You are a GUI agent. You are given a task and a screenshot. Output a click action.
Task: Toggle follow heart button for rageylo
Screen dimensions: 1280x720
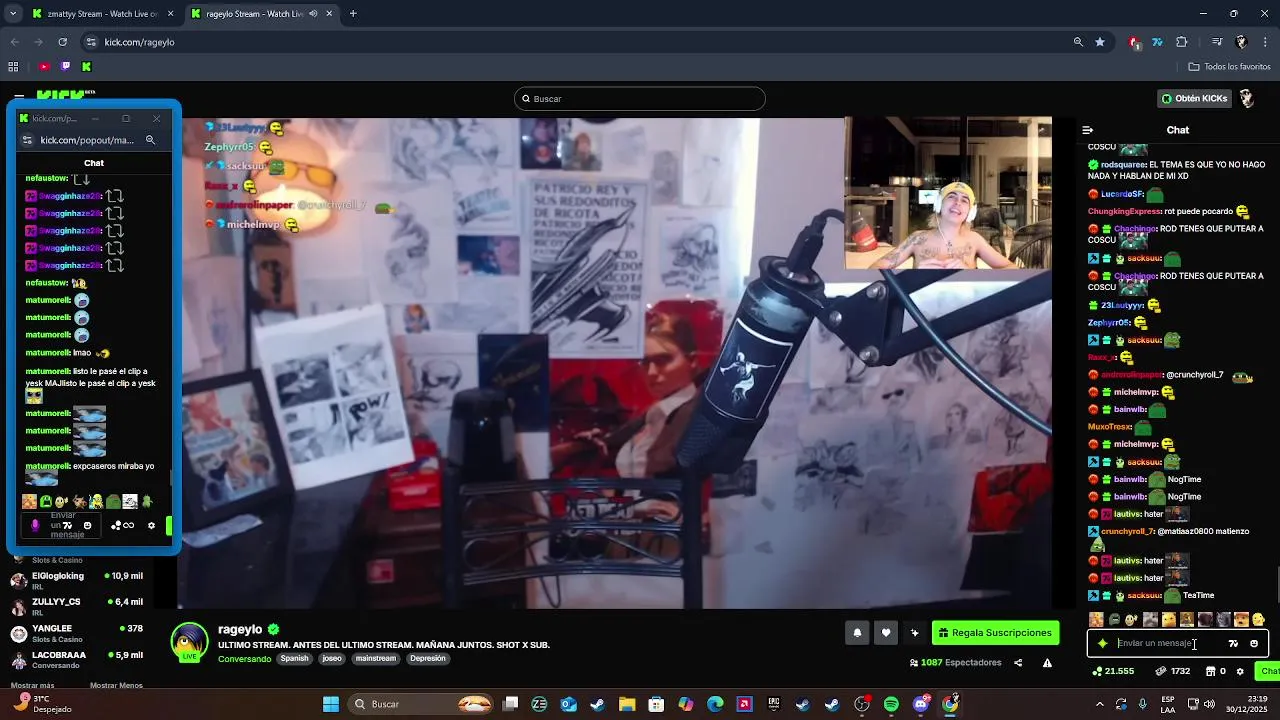click(x=886, y=632)
